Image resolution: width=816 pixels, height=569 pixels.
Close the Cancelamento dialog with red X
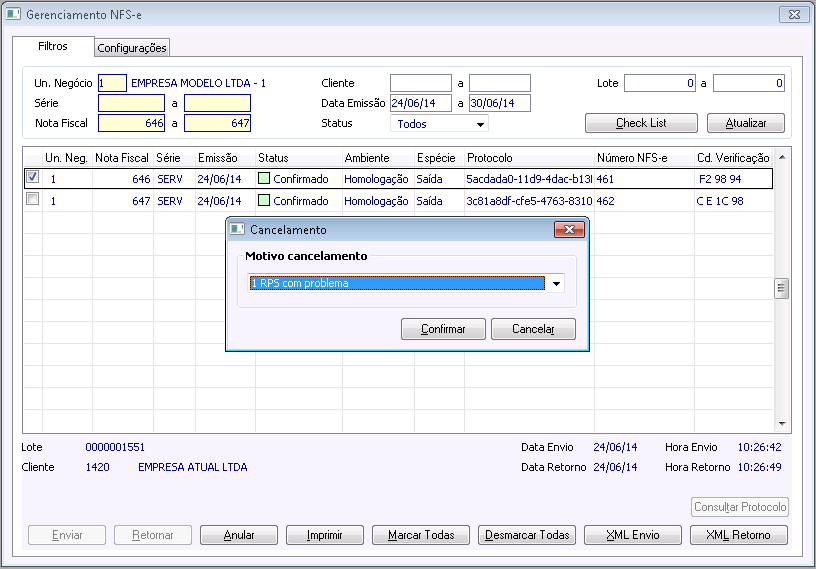coord(569,230)
